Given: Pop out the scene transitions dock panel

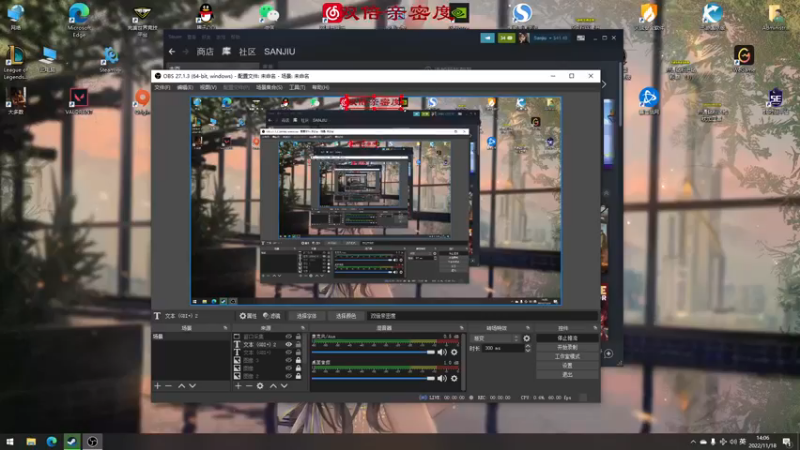Looking at the screenshot, I should coord(528,328).
